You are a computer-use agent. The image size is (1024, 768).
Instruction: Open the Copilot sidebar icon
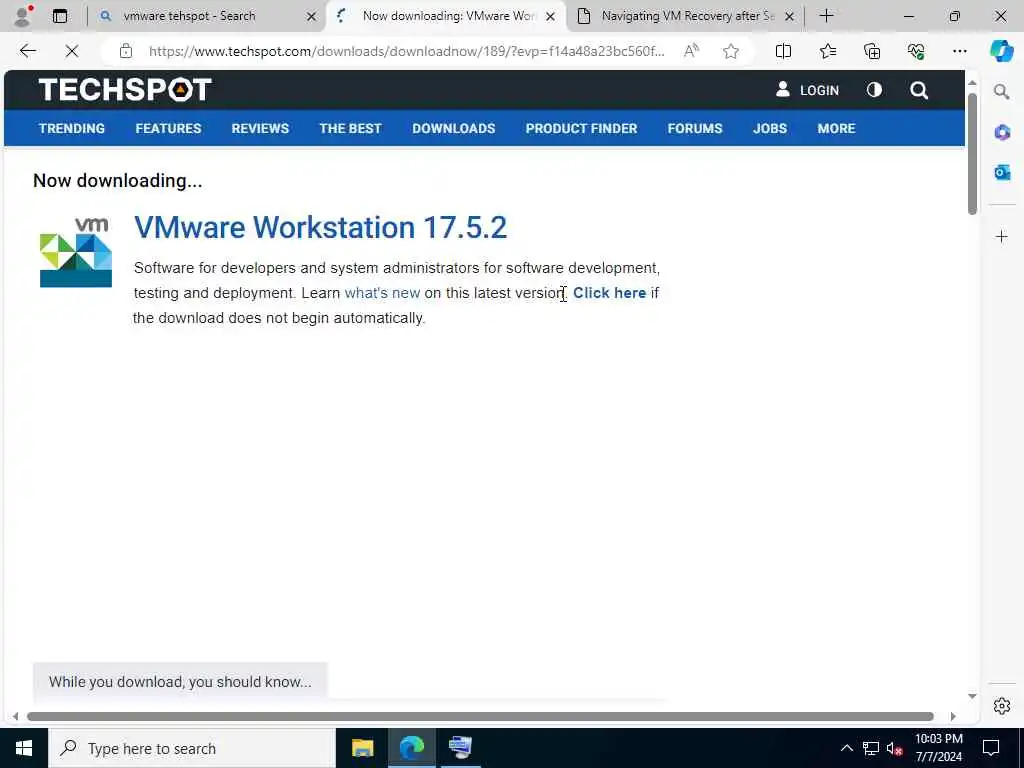1001,51
